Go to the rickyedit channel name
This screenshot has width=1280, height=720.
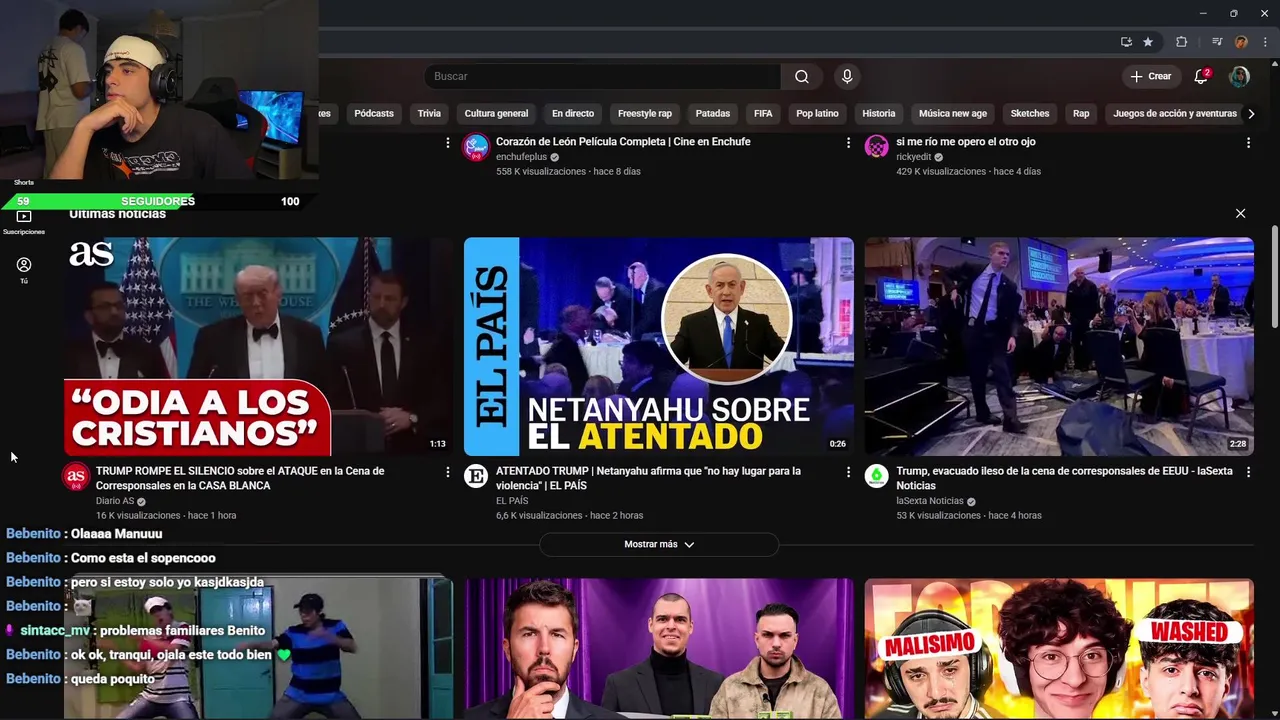913,157
